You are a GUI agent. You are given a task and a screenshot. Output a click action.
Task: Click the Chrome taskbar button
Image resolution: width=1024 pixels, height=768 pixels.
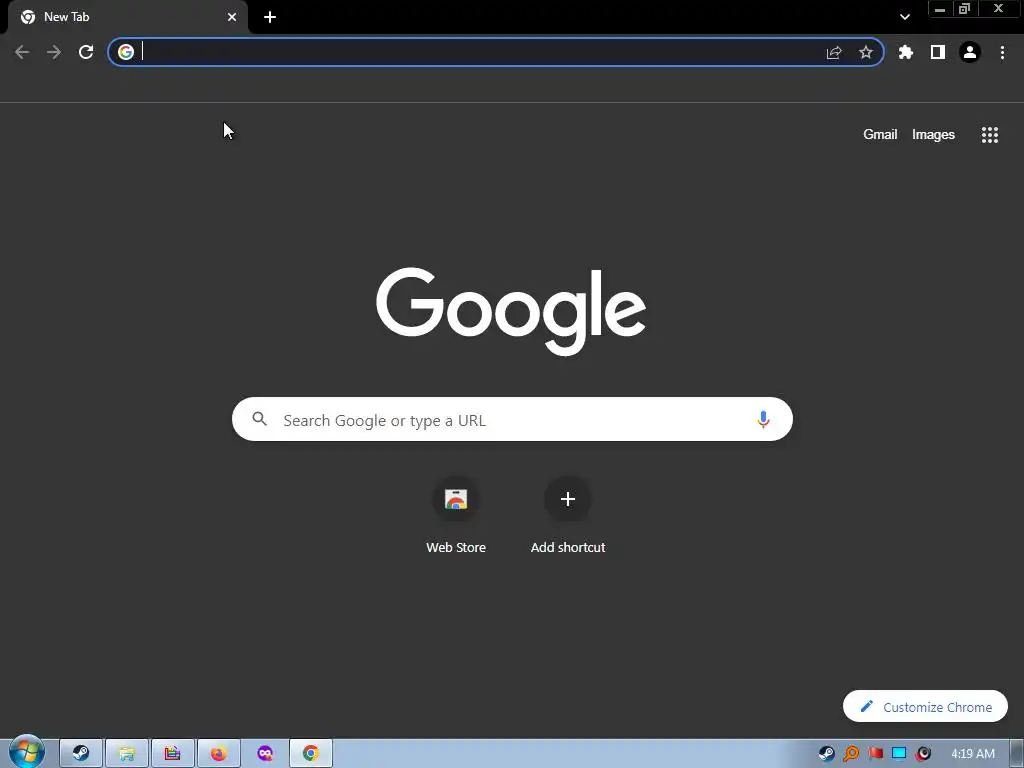click(311, 754)
